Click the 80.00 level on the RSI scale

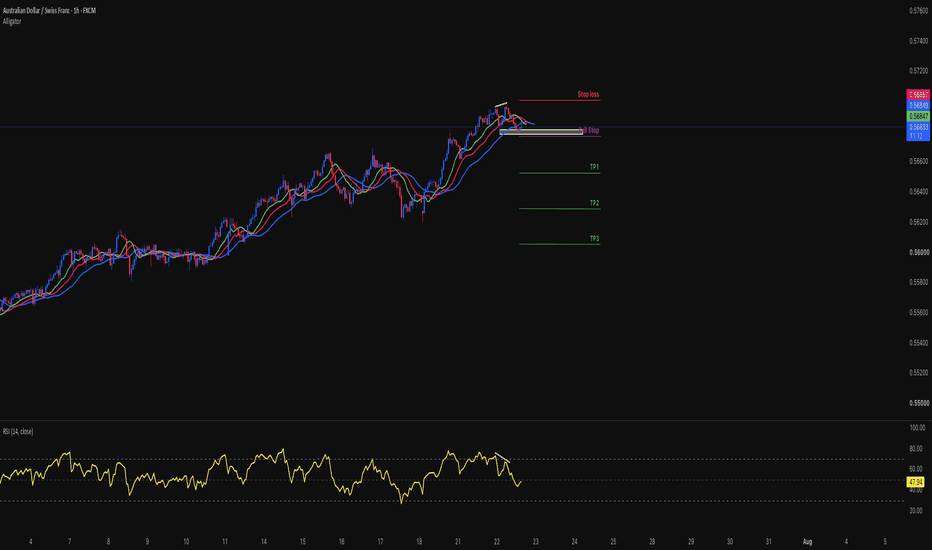[x=916, y=449]
